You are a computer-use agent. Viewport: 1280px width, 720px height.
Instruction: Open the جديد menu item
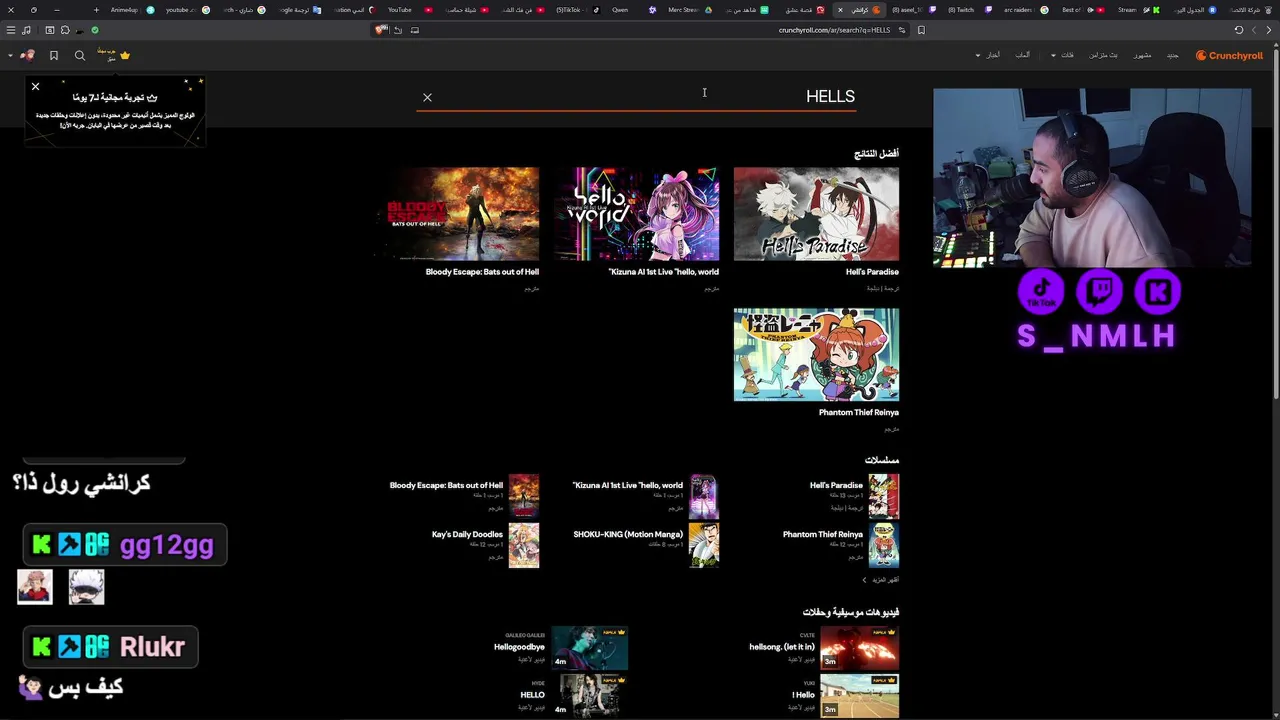pyautogui.click(x=1173, y=56)
